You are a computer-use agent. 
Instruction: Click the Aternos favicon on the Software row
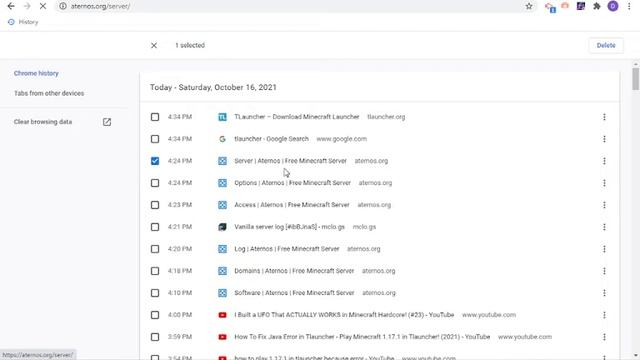222,293
